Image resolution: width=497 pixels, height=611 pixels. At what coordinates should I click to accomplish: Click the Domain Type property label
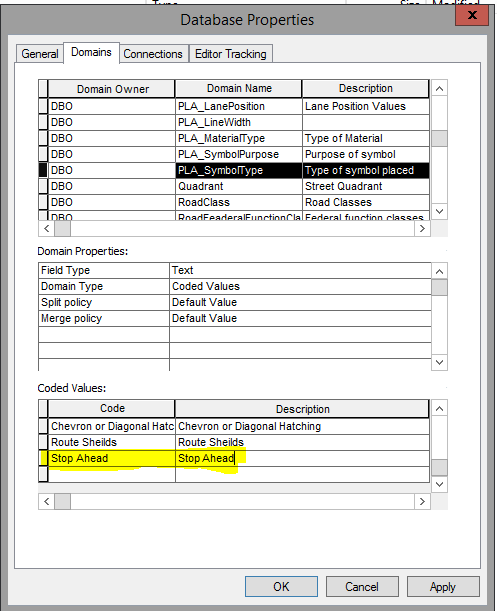[x=104, y=286]
